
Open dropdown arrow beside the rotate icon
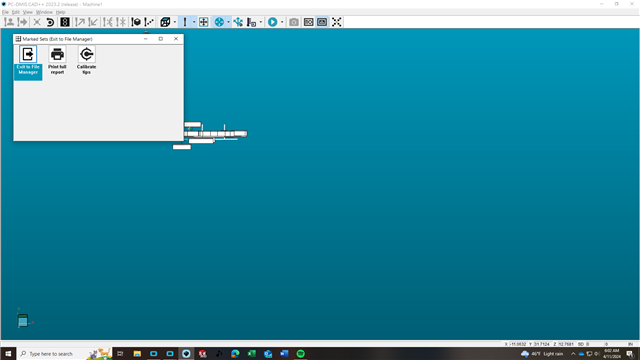(228, 22)
